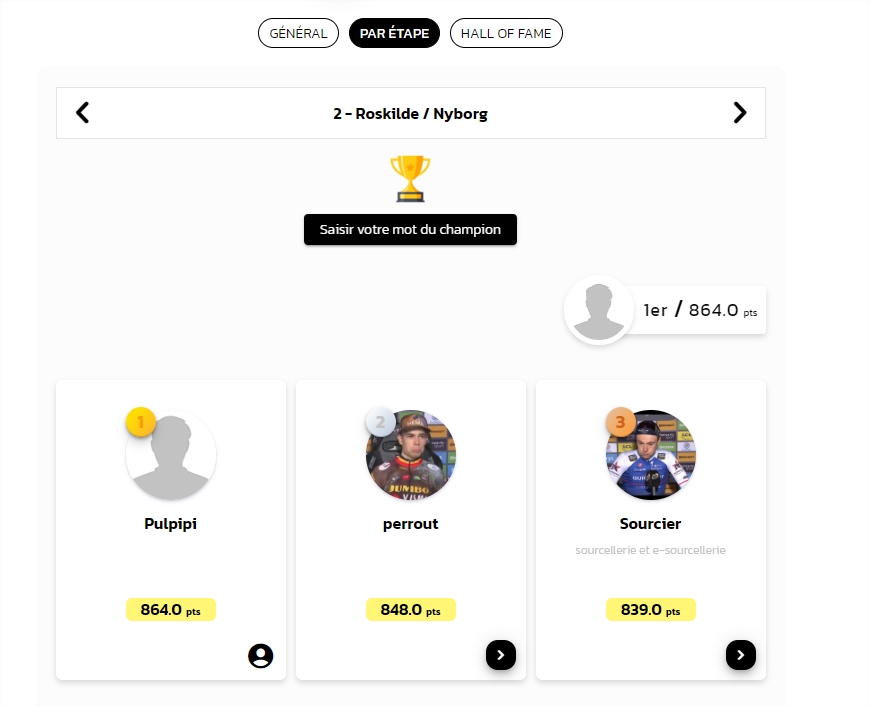Click the trophy icon above the champion button

point(410,179)
